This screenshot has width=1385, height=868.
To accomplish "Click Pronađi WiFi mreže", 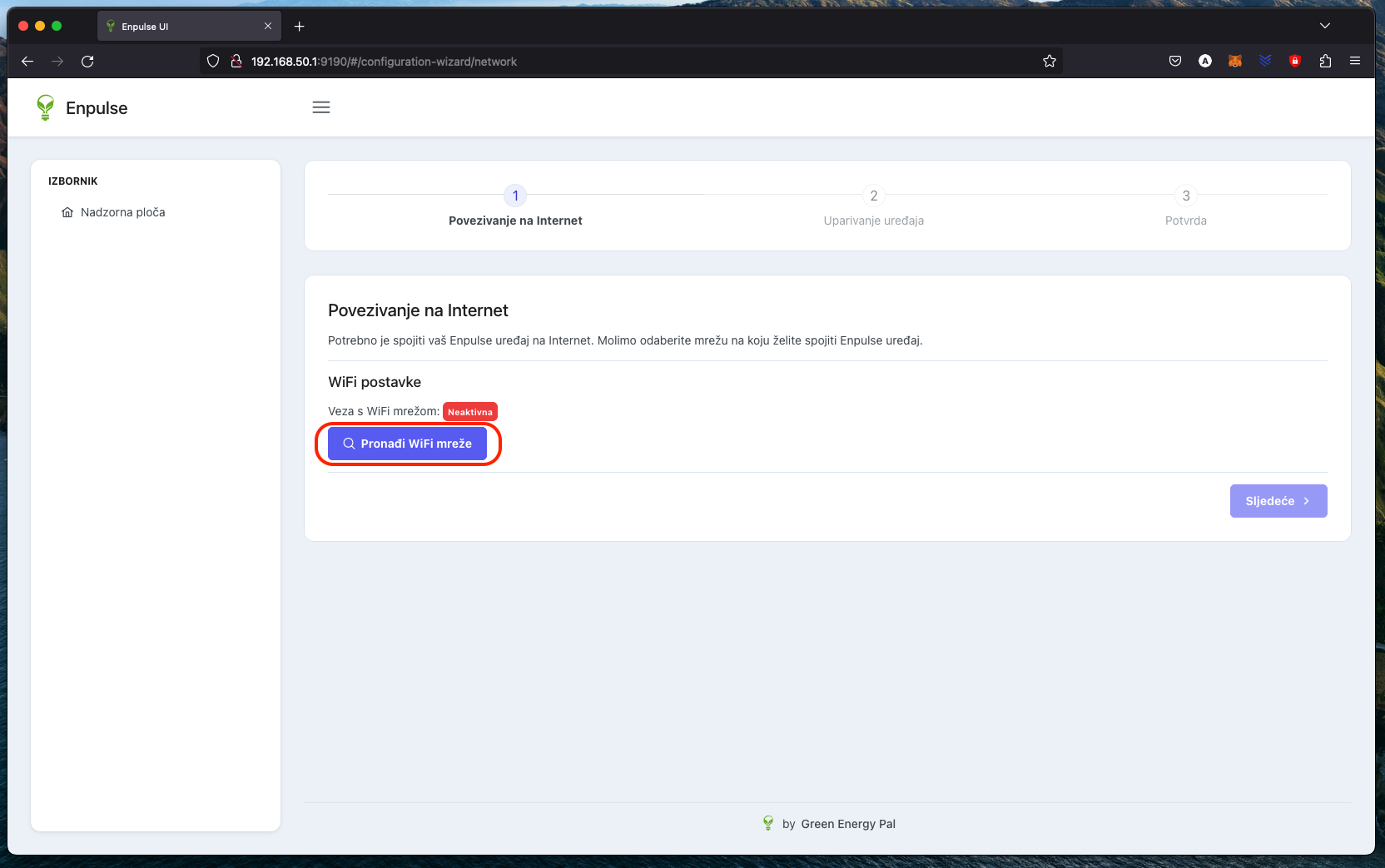I will pos(408,444).
